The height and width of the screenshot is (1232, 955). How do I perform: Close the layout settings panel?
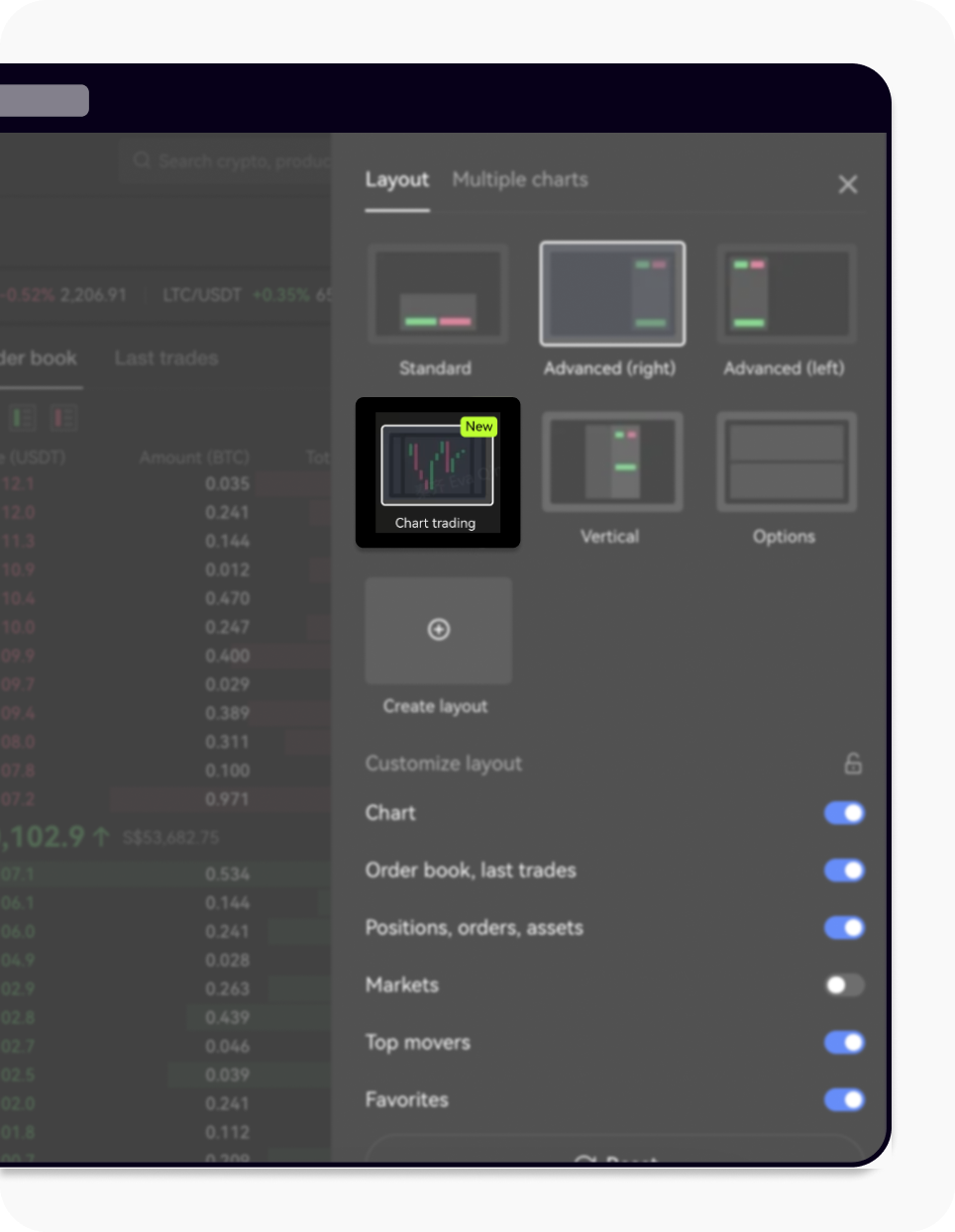848,184
